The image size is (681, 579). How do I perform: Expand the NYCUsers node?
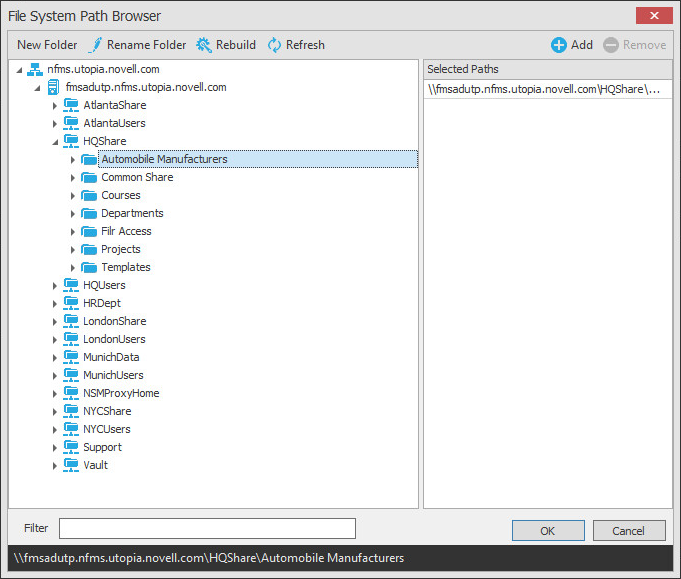(55, 430)
